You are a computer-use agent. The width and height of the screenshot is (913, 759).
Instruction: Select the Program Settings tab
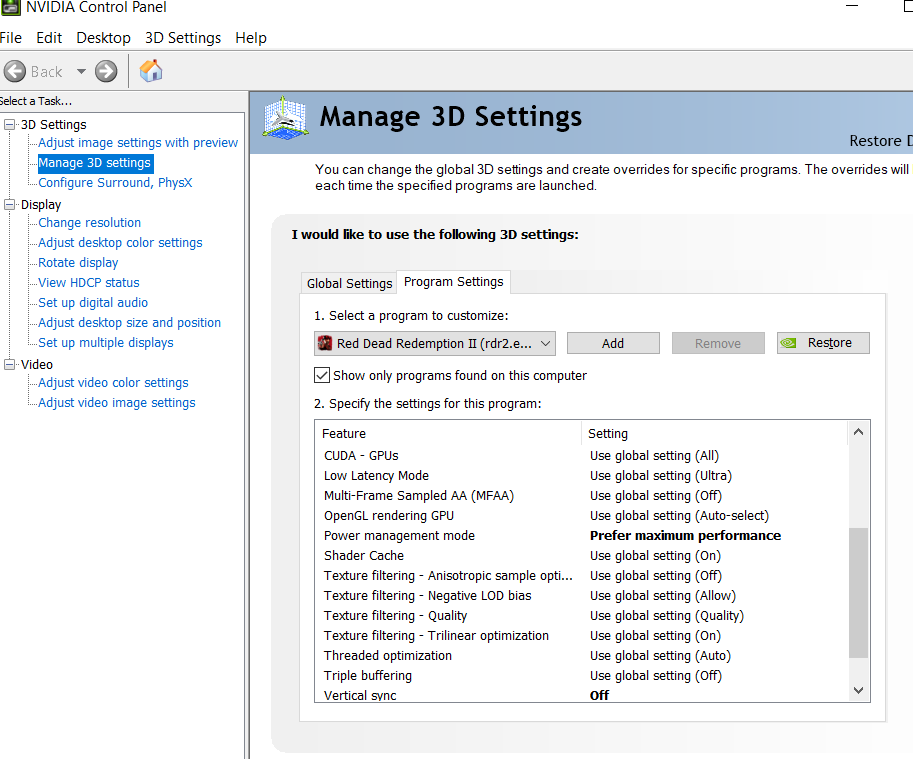point(454,282)
